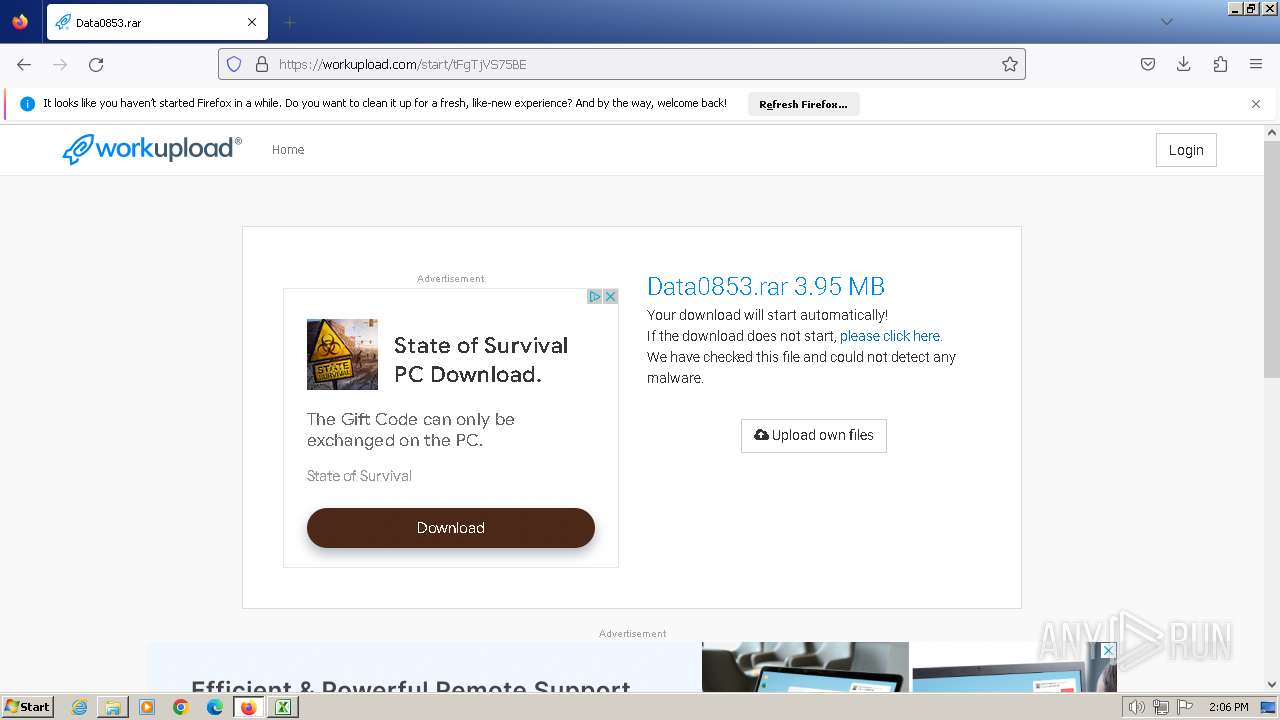Click the State of Survival ad thumbnail

[x=342, y=354]
